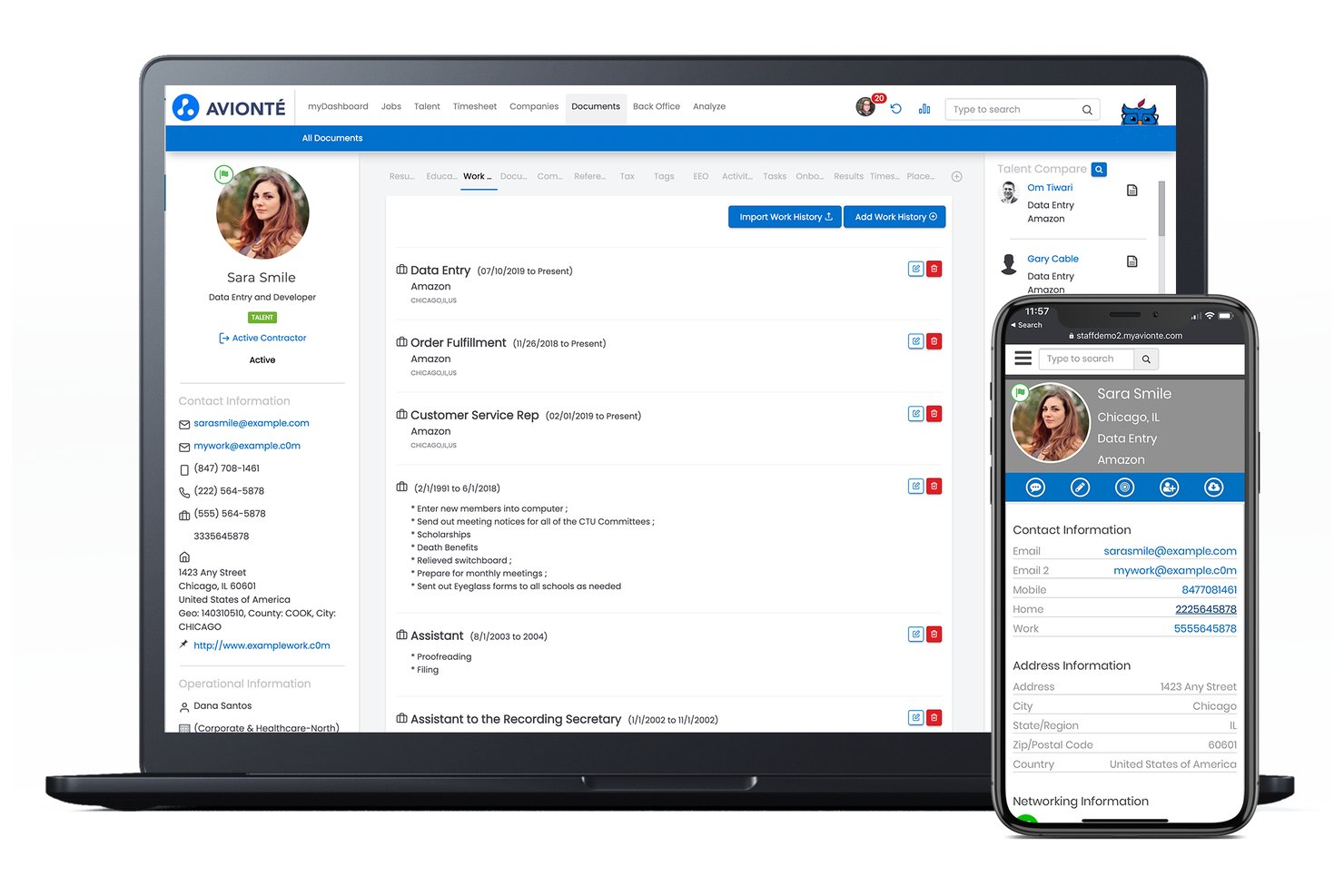Click the magnifier icon in laptop search box
The height and width of the screenshot is (896, 1344).
(x=1087, y=110)
